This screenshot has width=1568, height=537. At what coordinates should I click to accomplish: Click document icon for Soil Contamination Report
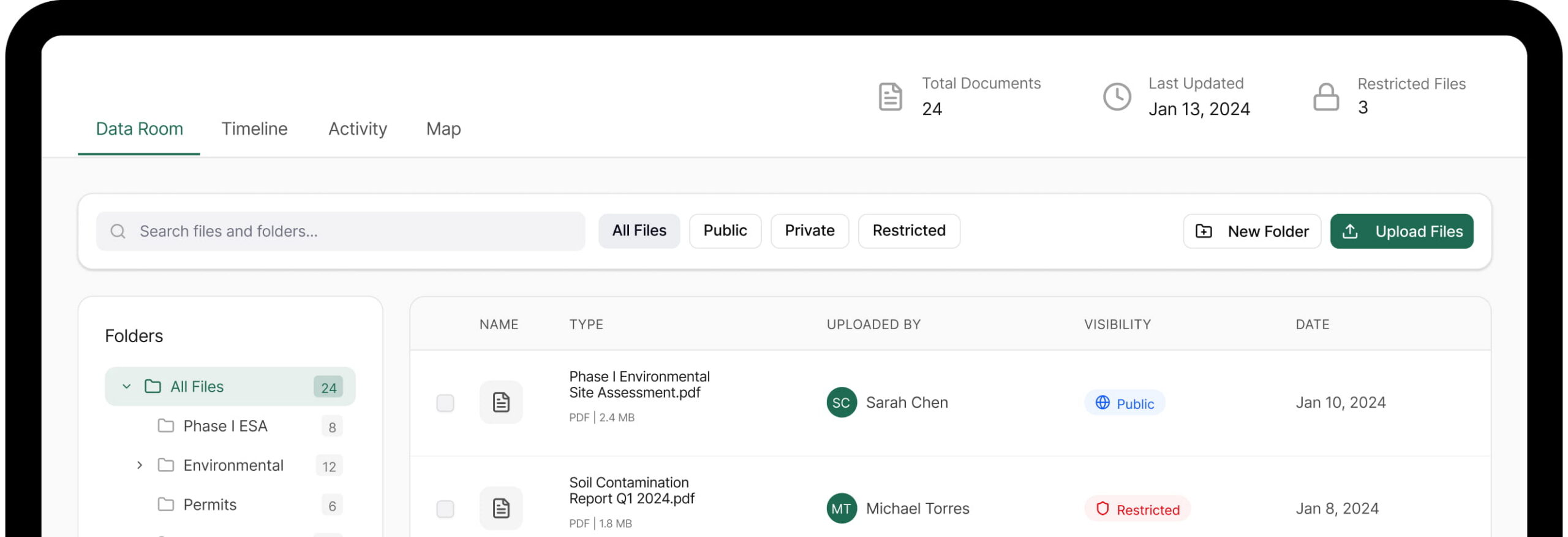[x=500, y=508]
